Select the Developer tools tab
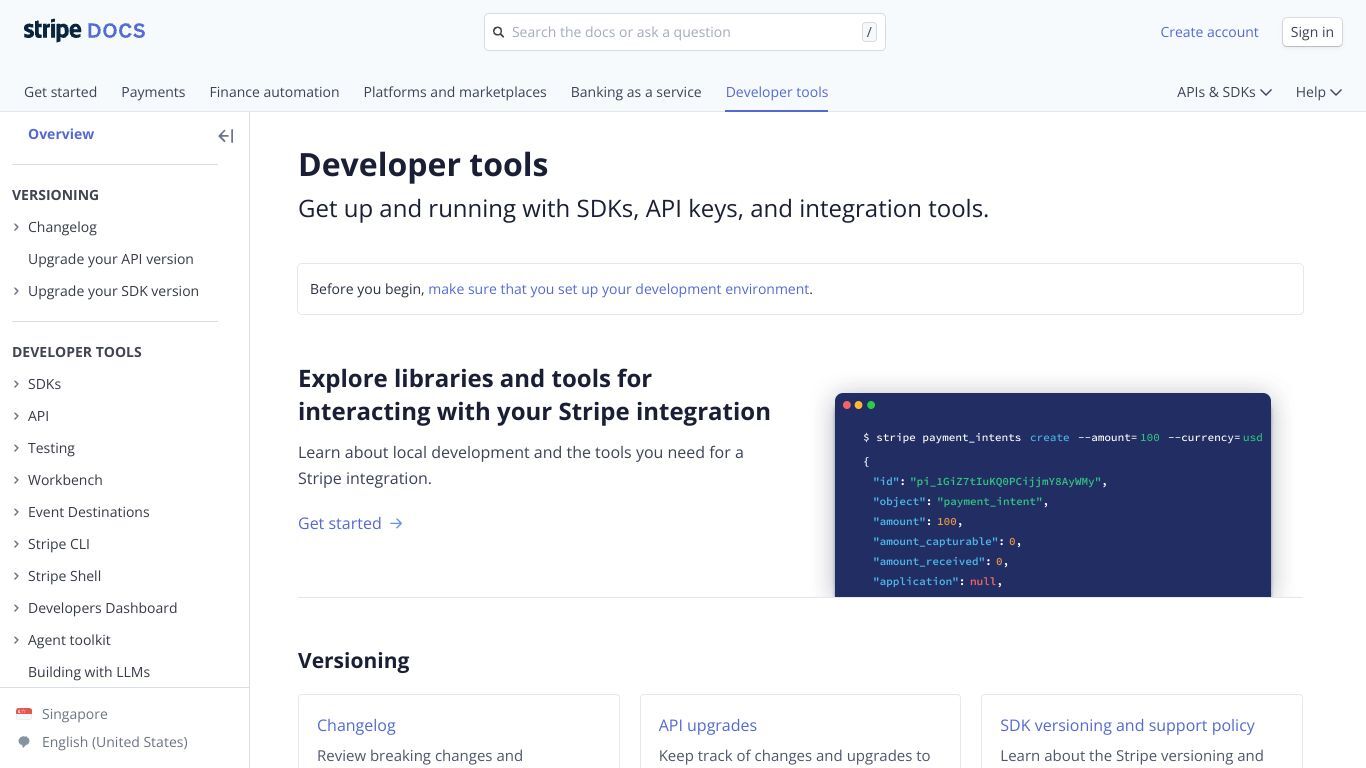The width and height of the screenshot is (1366, 768). [777, 92]
